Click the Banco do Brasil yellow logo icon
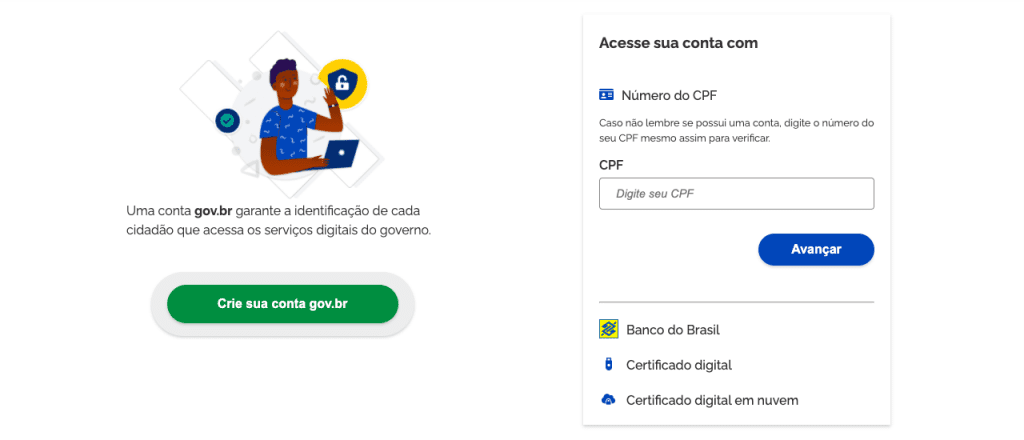Screen dimensions: 1024x440 tap(608, 329)
